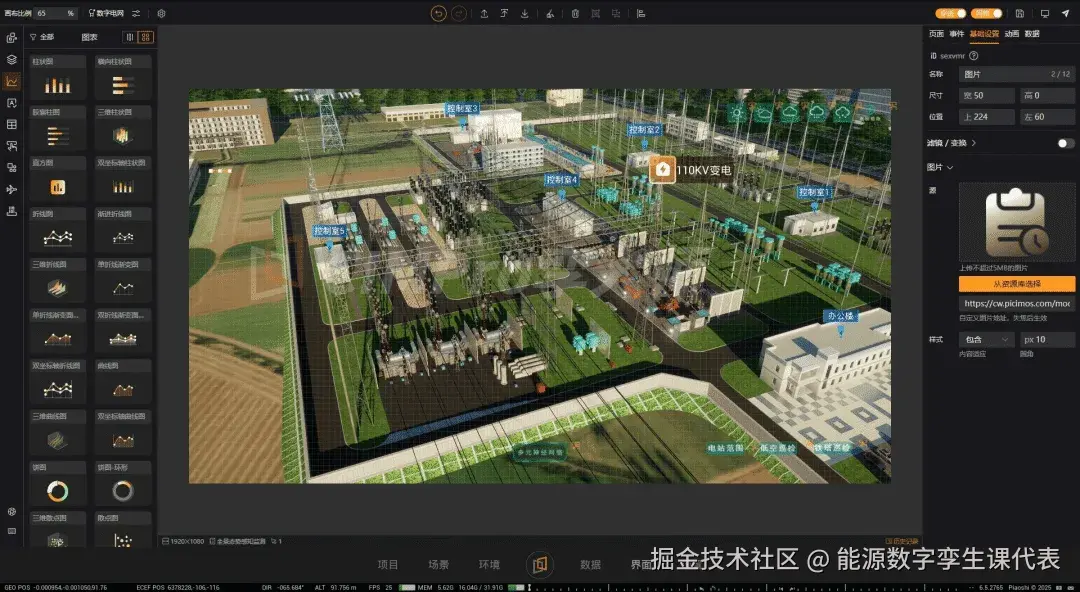This screenshot has height=592, width=1080.
Task: Click the 办公楼 label in scene
Action: click(840, 316)
